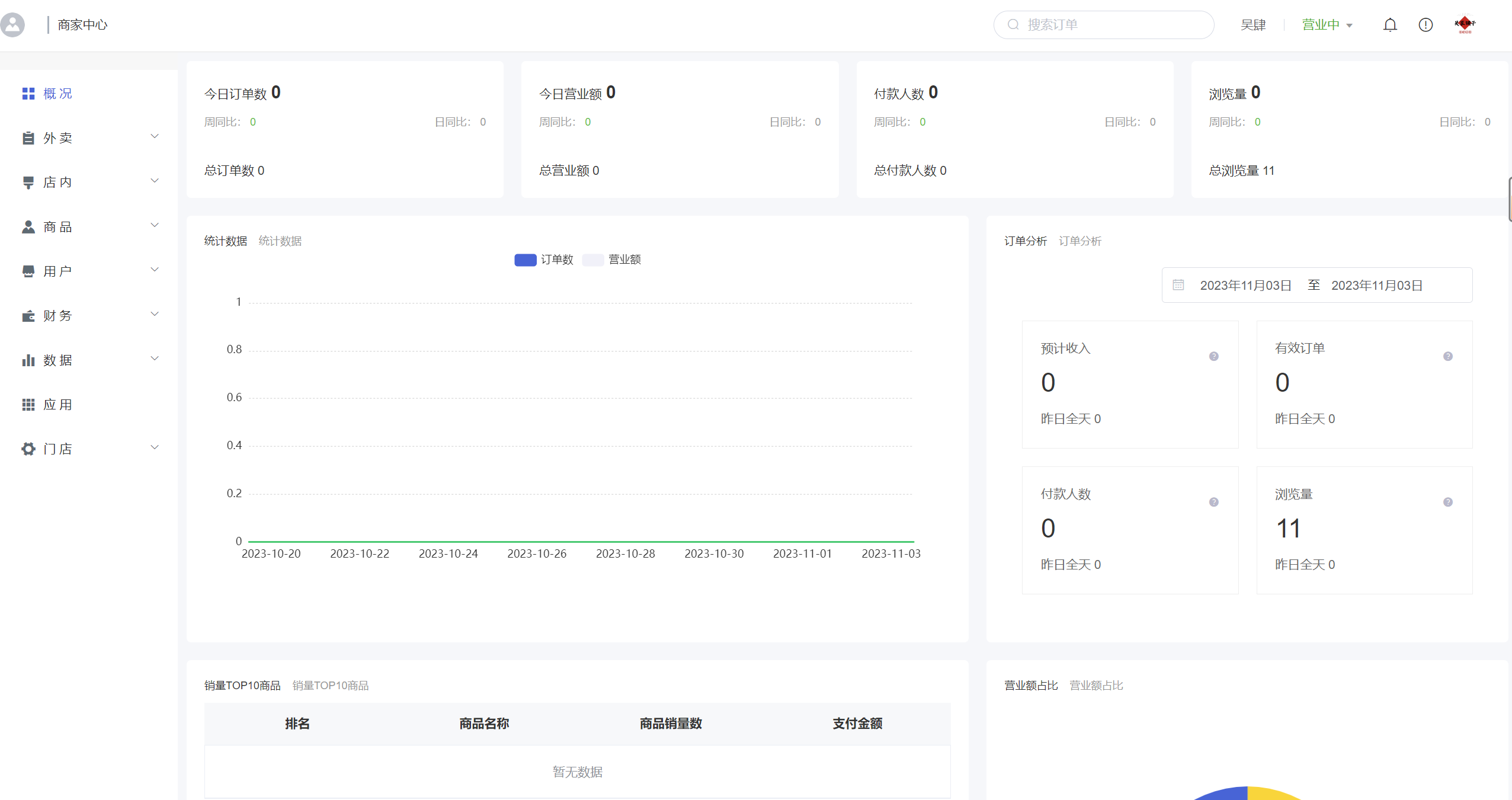The image size is (1512, 800).
Task: Click the 财务 wallet icon
Action: [28, 316]
